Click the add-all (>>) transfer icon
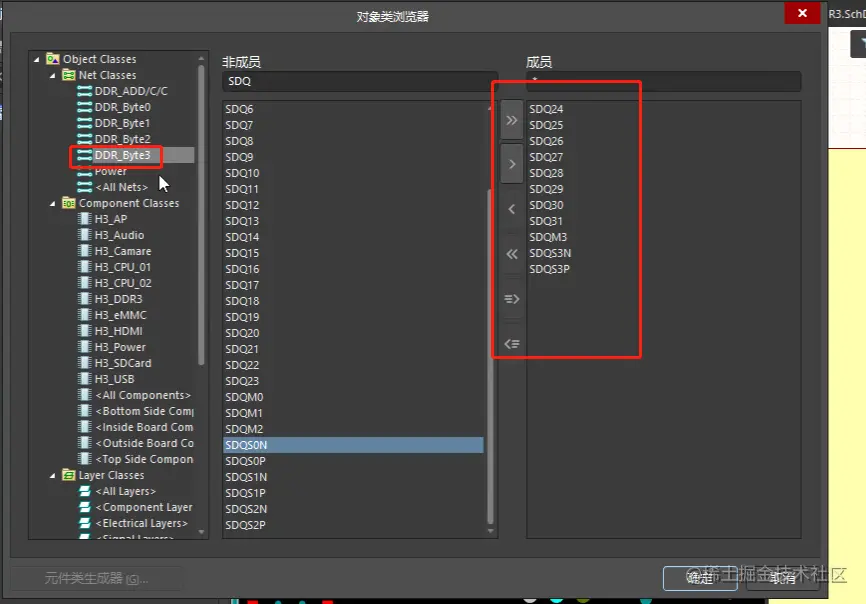The width and height of the screenshot is (866, 604). (511, 119)
